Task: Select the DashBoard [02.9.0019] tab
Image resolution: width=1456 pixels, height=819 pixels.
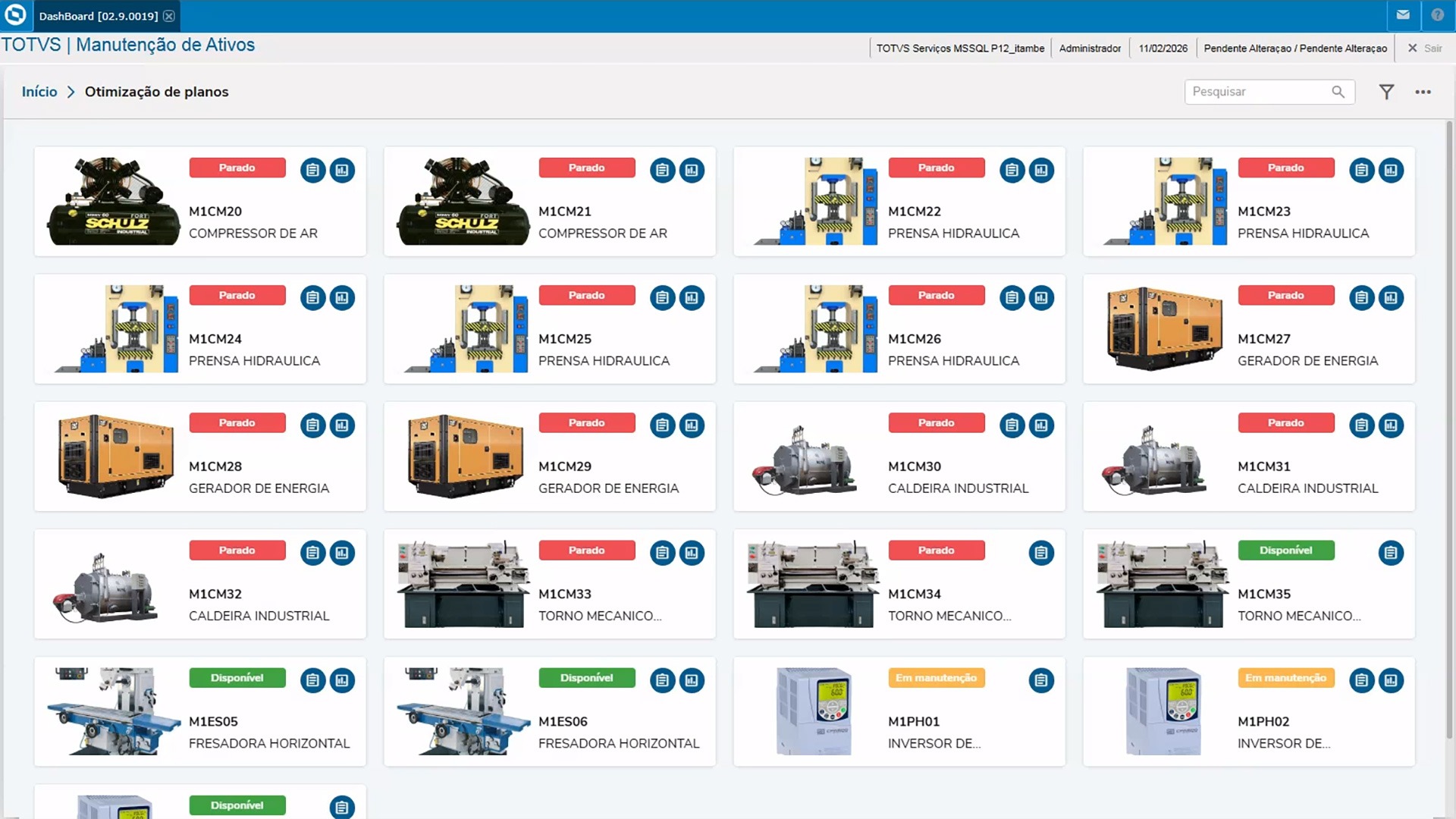Action: click(x=98, y=16)
